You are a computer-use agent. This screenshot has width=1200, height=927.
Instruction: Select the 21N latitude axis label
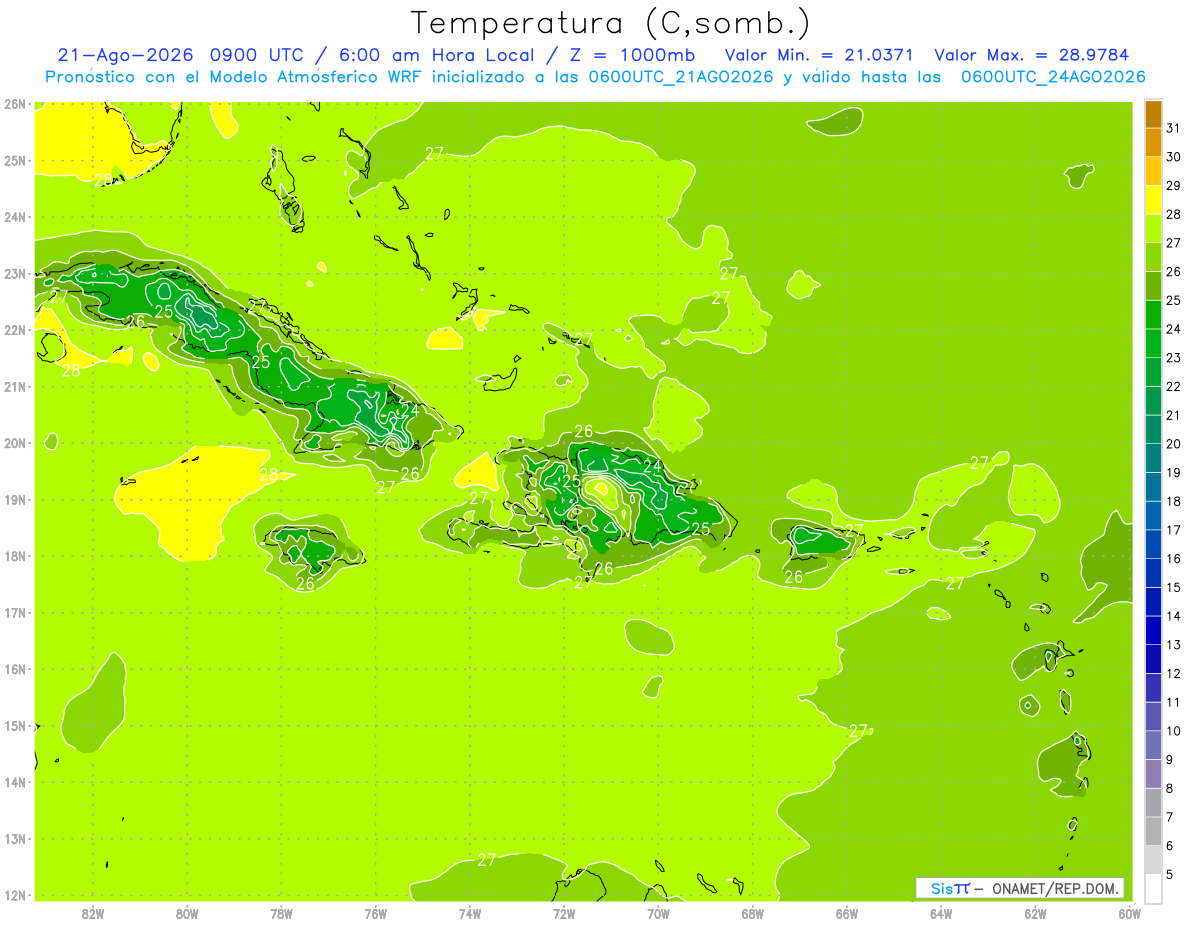(14, 387)
